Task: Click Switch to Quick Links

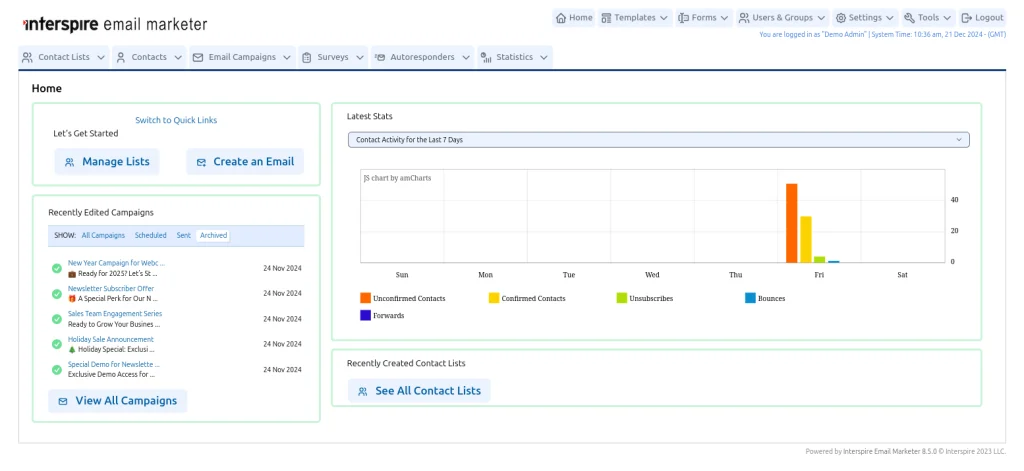Action: click(x=176, y=120)
